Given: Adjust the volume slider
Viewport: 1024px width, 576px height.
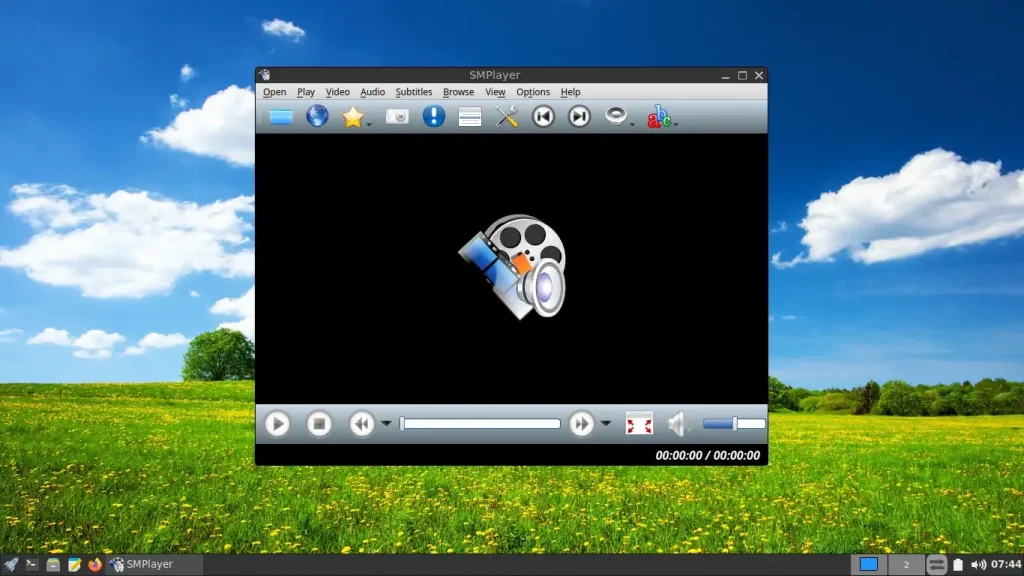Looking at the screenshot, I should pos(734,424).
